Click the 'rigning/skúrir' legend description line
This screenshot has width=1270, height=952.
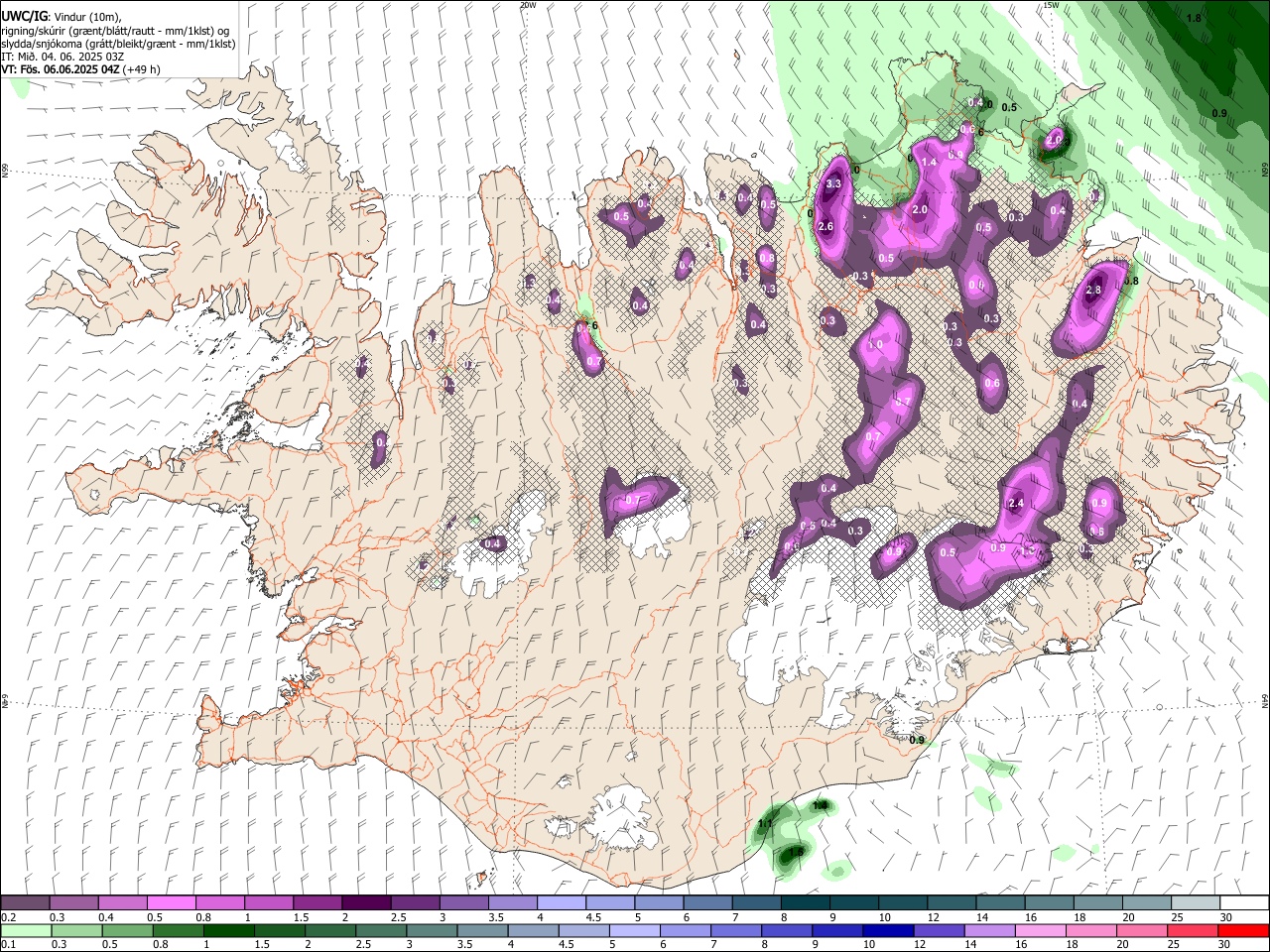coord(116,30)
